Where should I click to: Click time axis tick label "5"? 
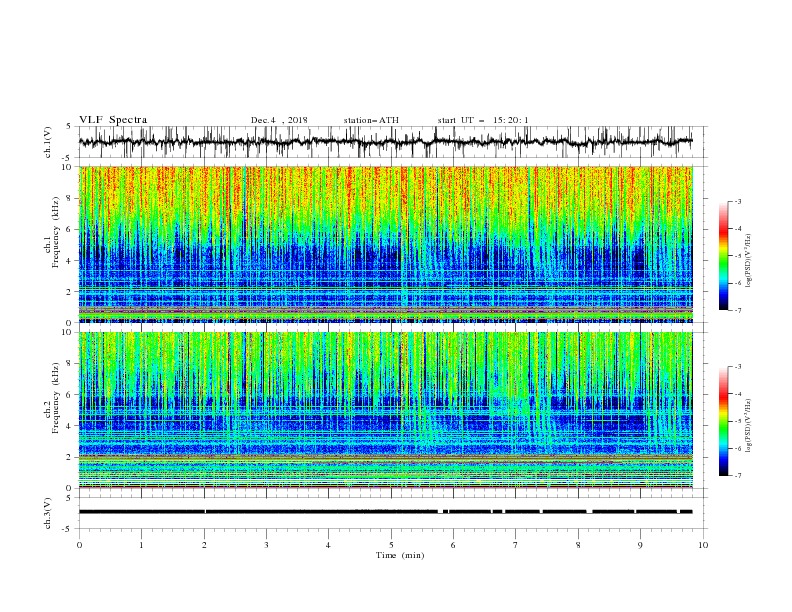click(x=391, y=545)
